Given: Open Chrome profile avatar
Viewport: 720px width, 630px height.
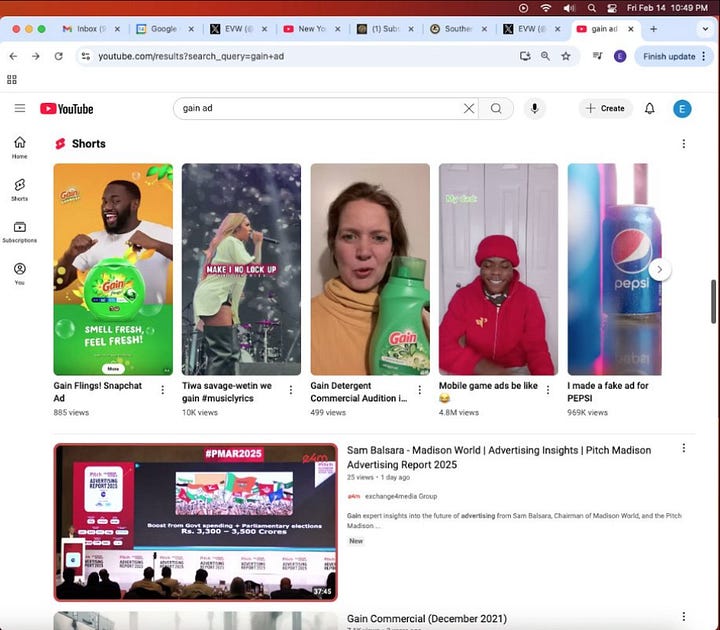Looking at the screenshot, I should 620,56.
